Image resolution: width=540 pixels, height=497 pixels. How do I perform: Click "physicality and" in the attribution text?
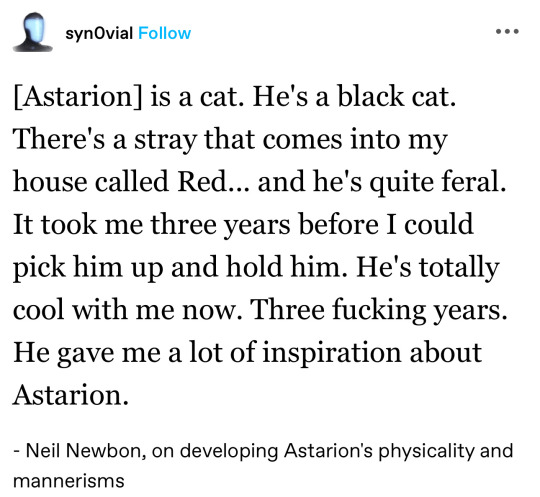pos(446,451)
